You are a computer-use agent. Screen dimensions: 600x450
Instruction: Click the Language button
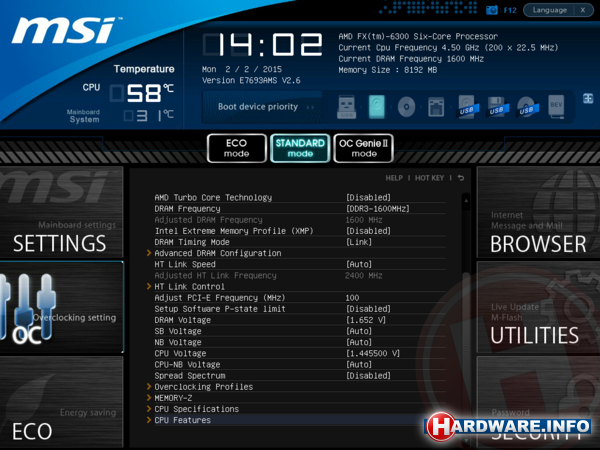tap(550, 10)
